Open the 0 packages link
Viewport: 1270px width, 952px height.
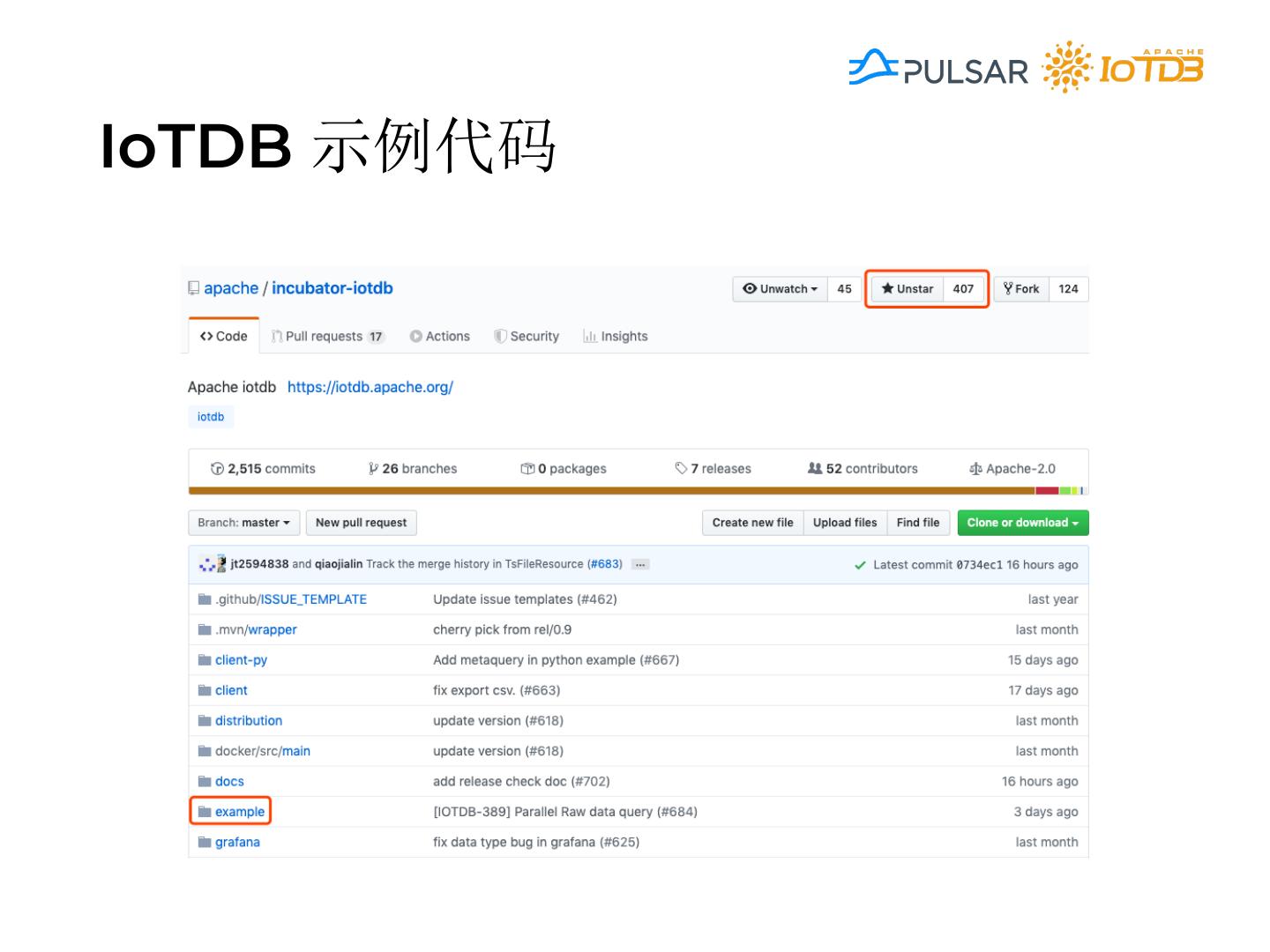564,469
